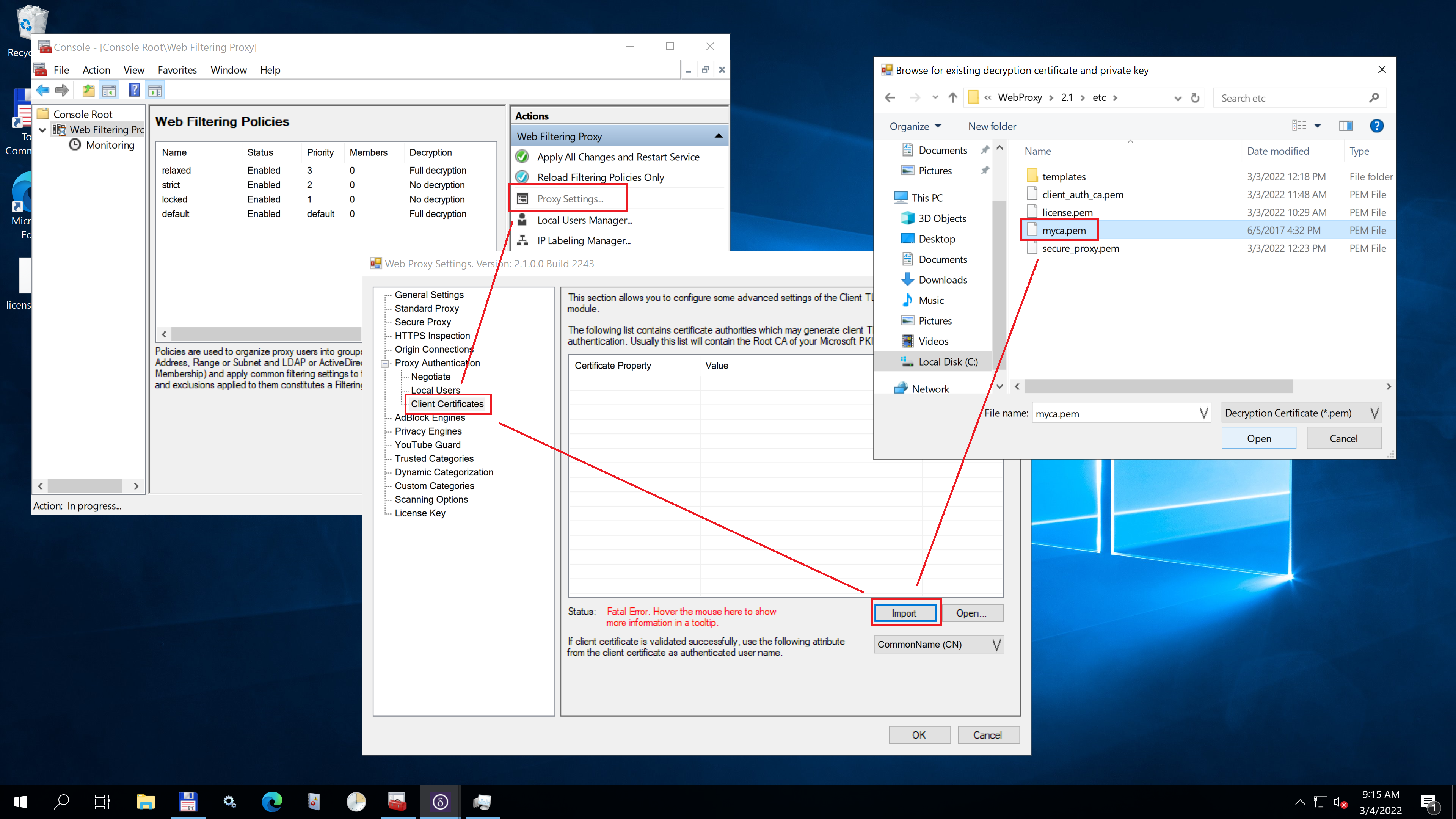Click the File name input field
Screen dimensions: 1456x819
(1113, 413)
